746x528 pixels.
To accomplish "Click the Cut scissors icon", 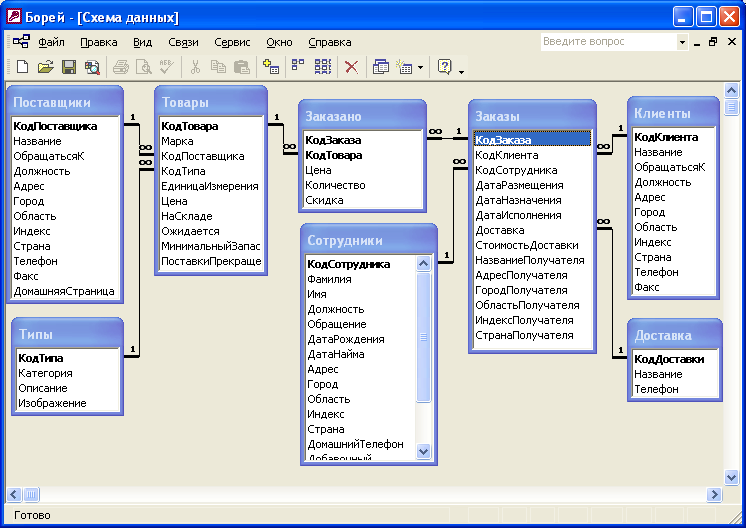I will (x=195, y=67).
